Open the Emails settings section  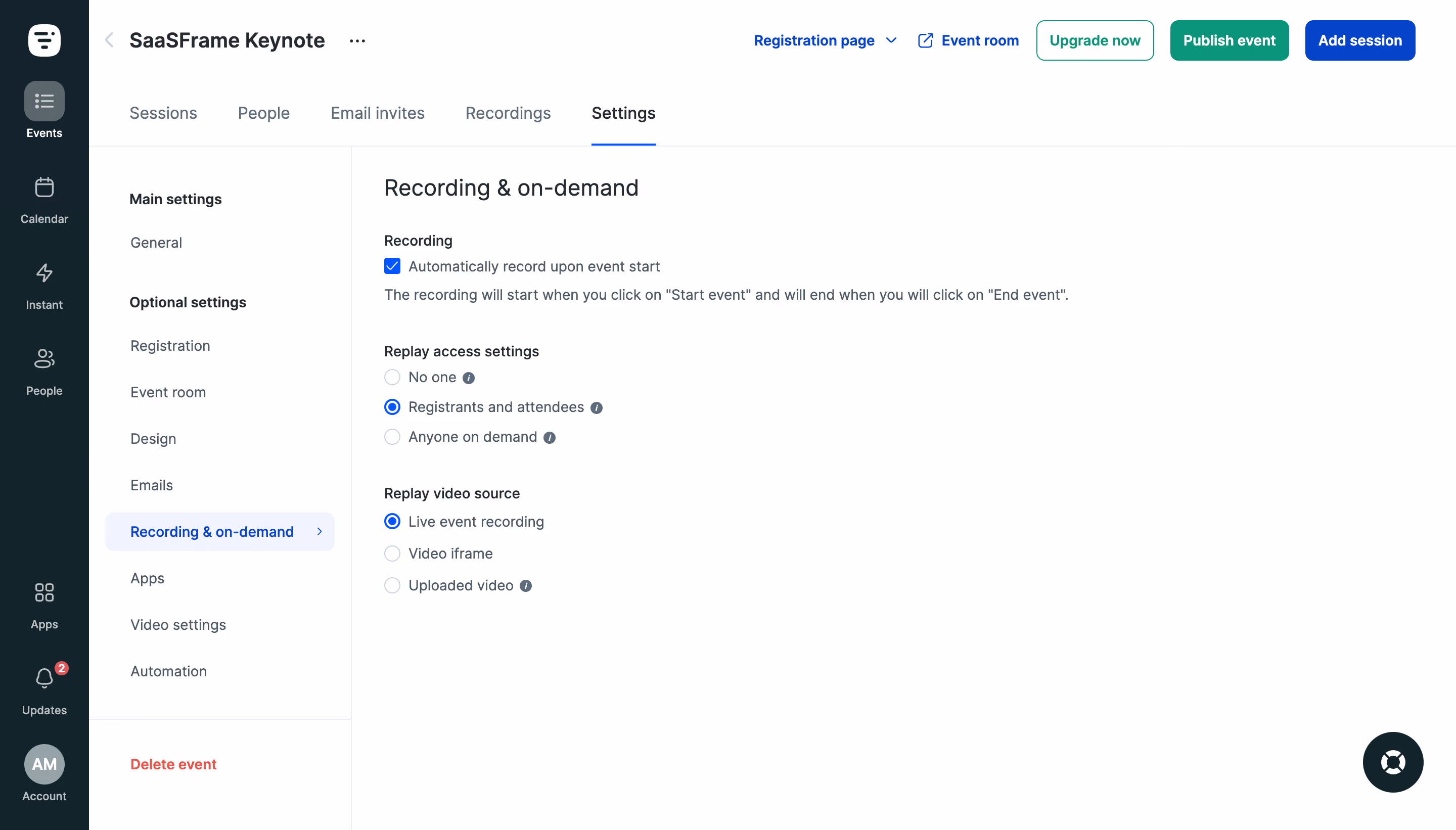point(151,485)
